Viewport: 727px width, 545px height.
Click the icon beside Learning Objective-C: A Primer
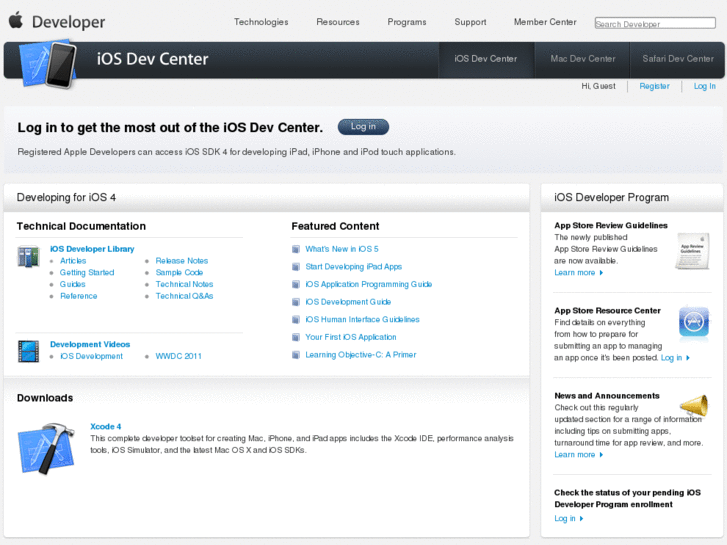click(296, 355)
